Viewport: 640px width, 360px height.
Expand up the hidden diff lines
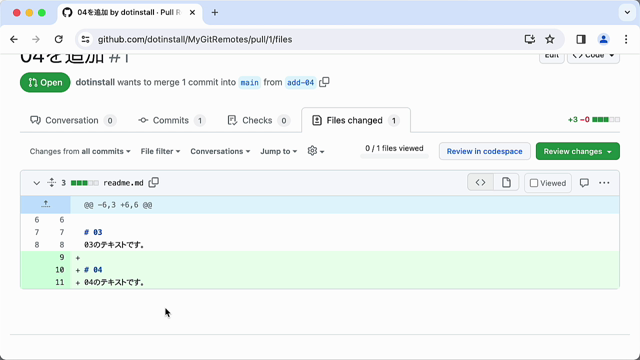pyautogui.click(x=45, y=204)
